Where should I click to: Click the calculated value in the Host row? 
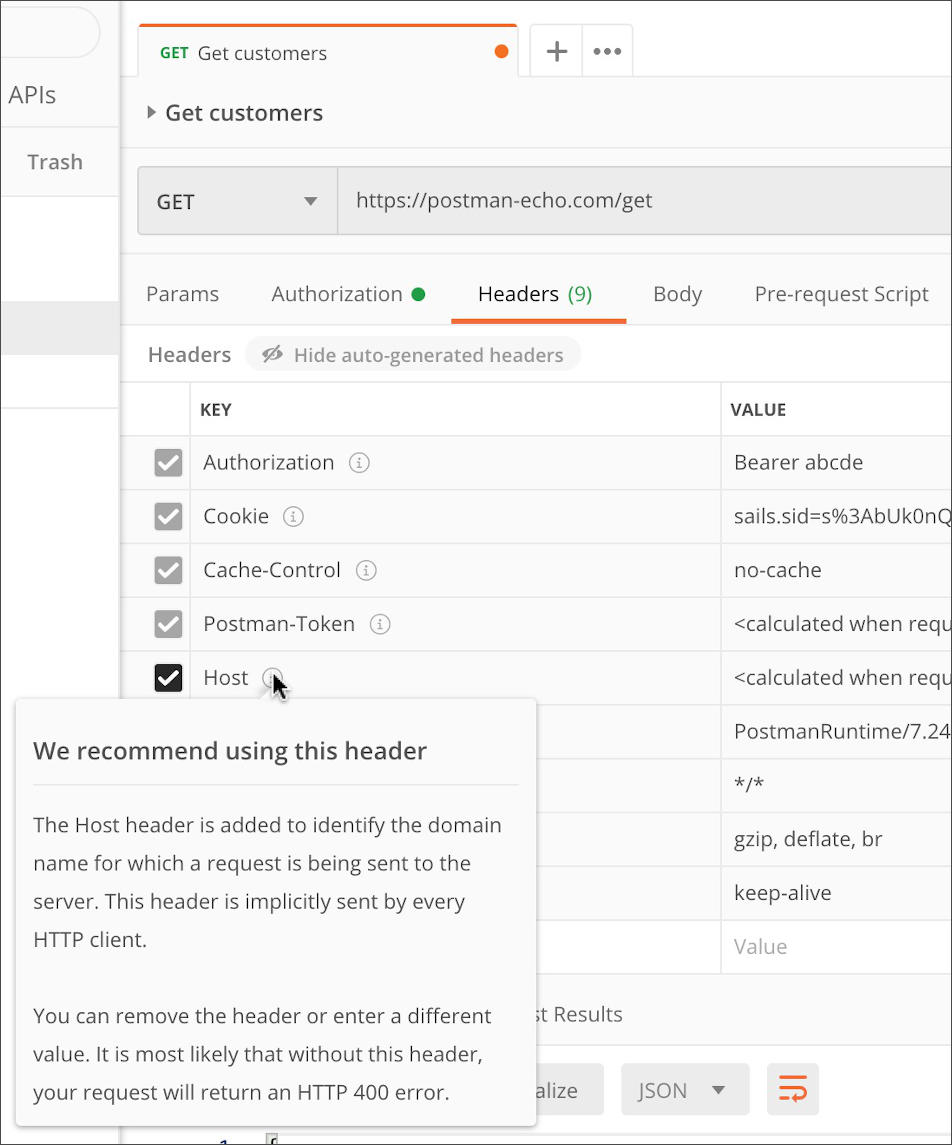837,678
